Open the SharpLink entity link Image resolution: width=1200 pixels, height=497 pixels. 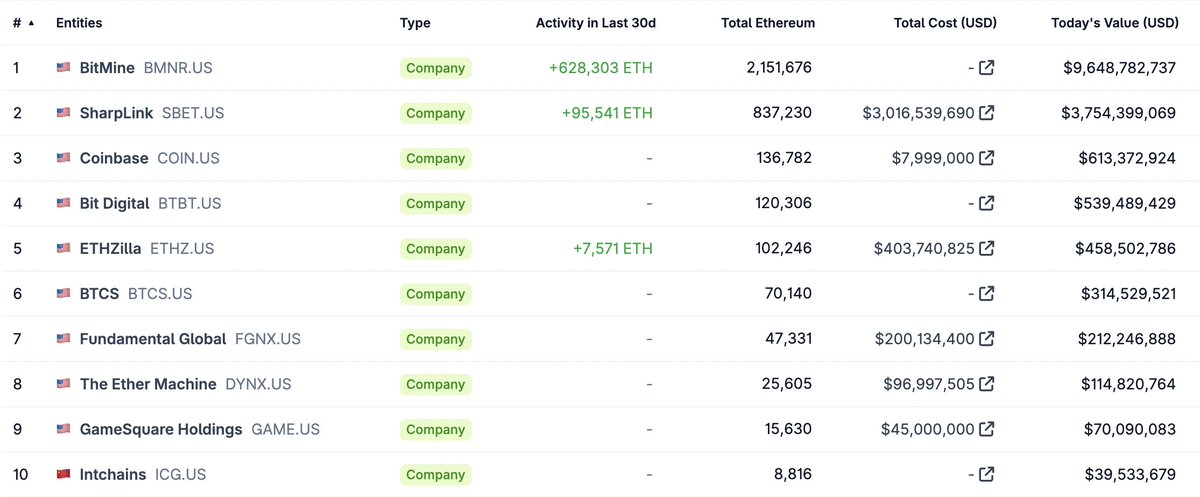[x=117, y=113]
